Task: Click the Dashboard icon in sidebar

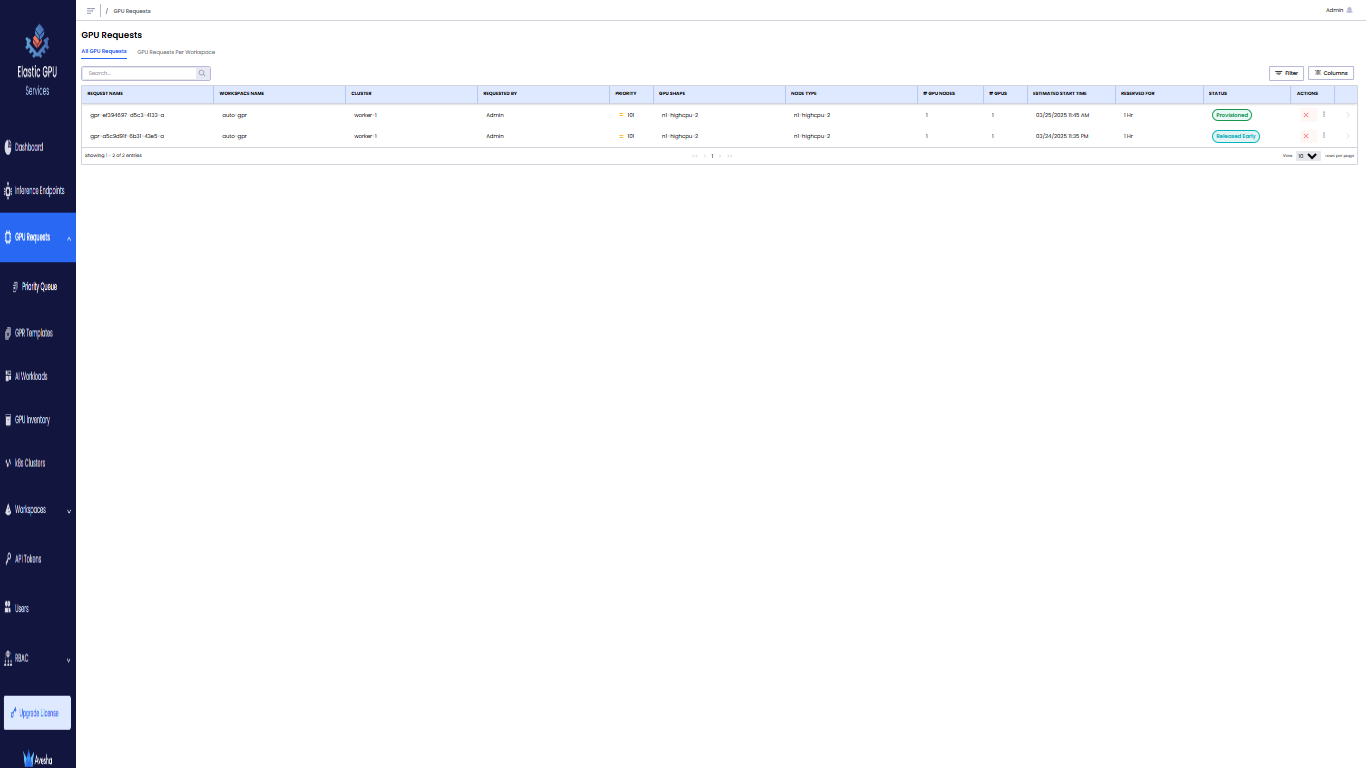Action: tap(9, 147)
